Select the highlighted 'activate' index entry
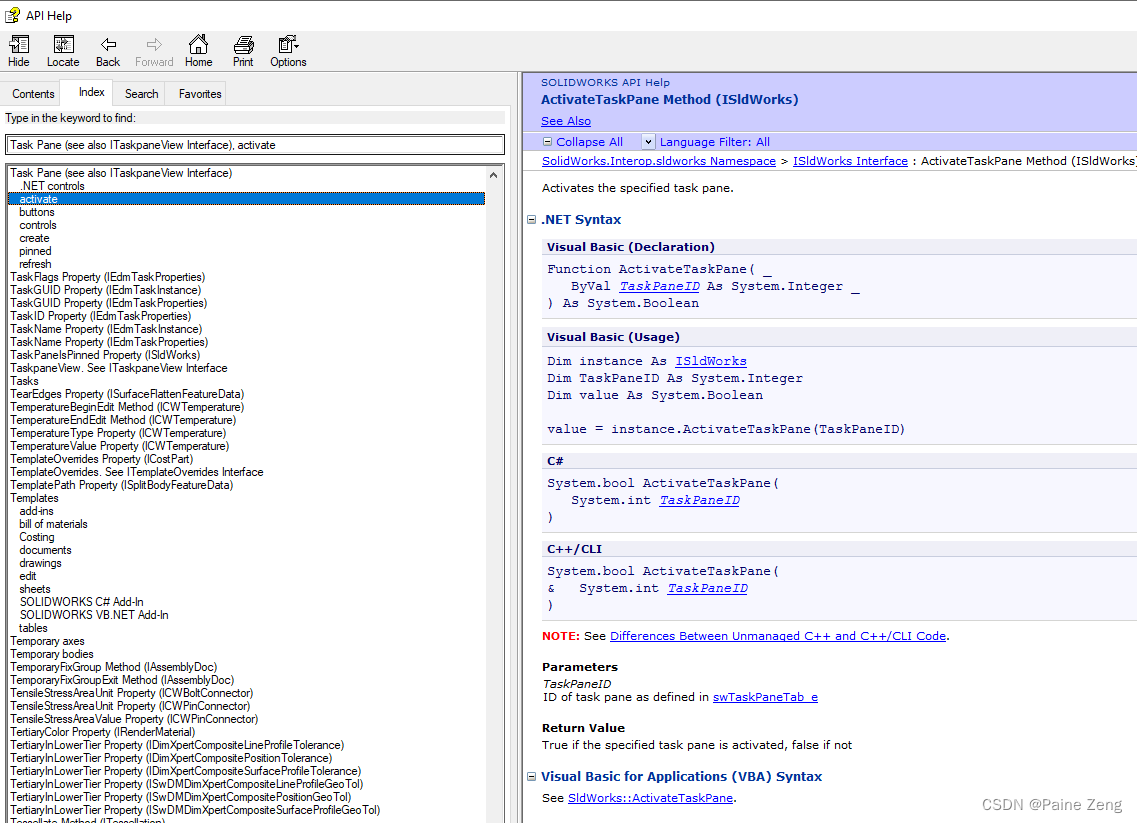The width and height of the screenshot is (1137, 823). (247, 199)
